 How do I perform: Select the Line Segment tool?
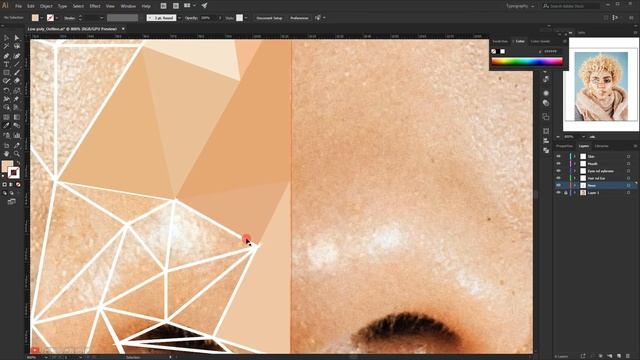tap(17, 64)
